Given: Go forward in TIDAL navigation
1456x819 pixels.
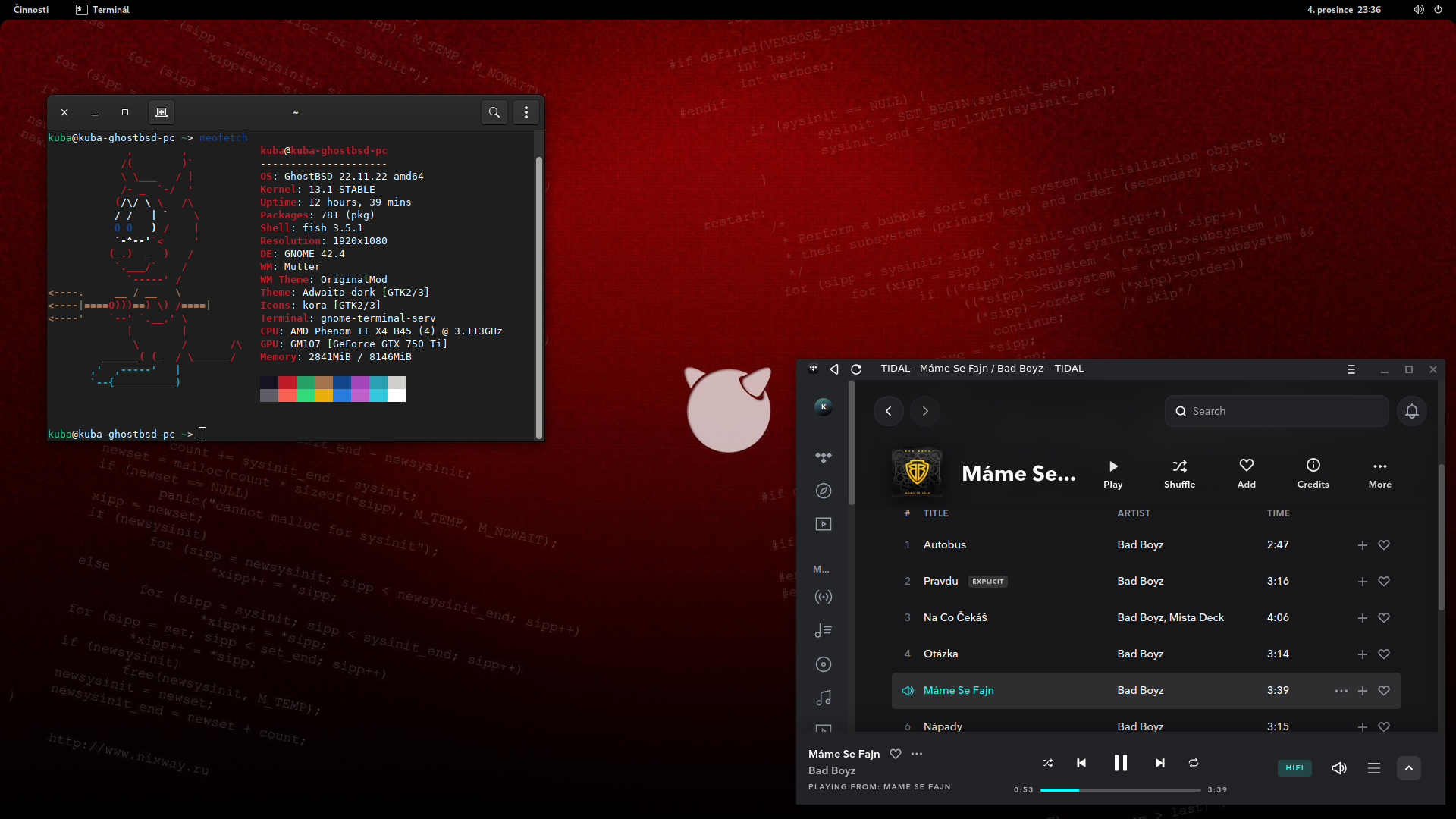Looking at the screenshot, I should (x=925, y=411).
